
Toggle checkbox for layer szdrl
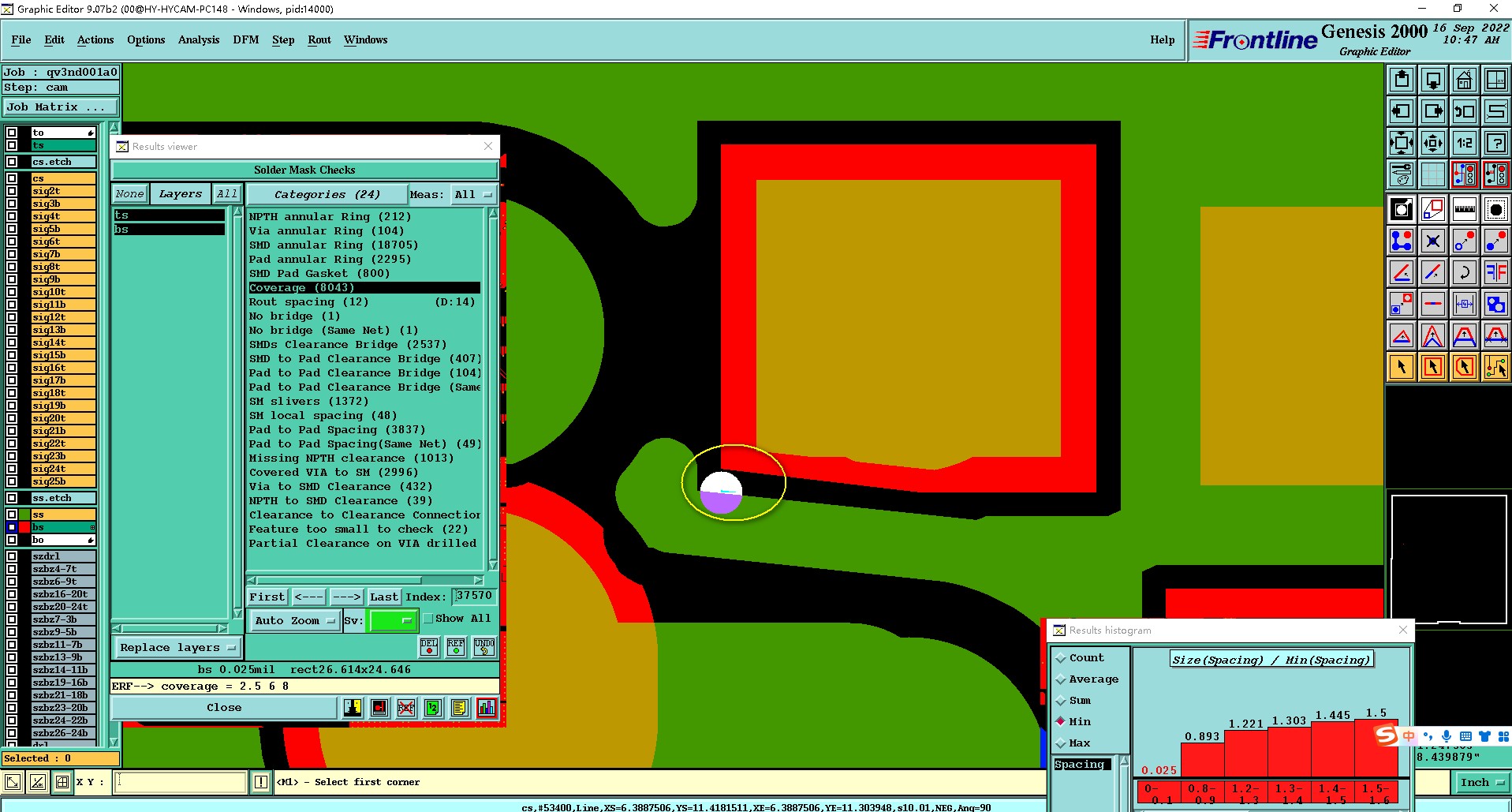tap(12, 556)
